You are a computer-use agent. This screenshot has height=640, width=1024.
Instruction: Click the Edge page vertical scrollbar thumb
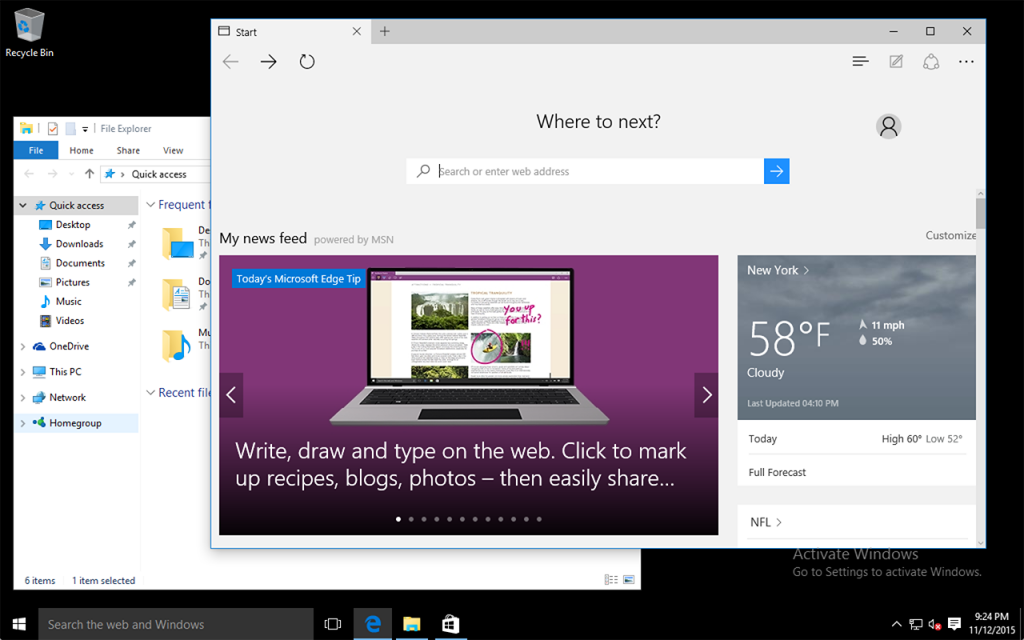click(980, 212)
